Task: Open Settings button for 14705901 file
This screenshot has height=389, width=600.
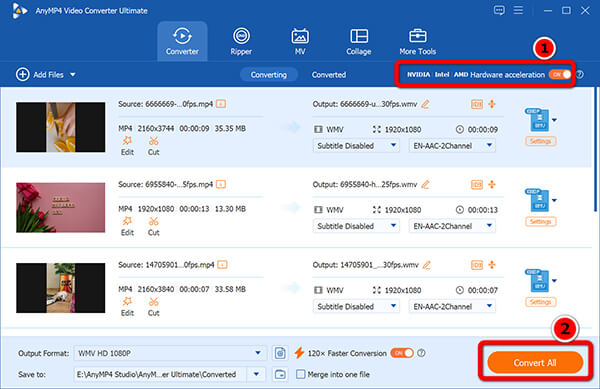Action: (x=540, y=302)
